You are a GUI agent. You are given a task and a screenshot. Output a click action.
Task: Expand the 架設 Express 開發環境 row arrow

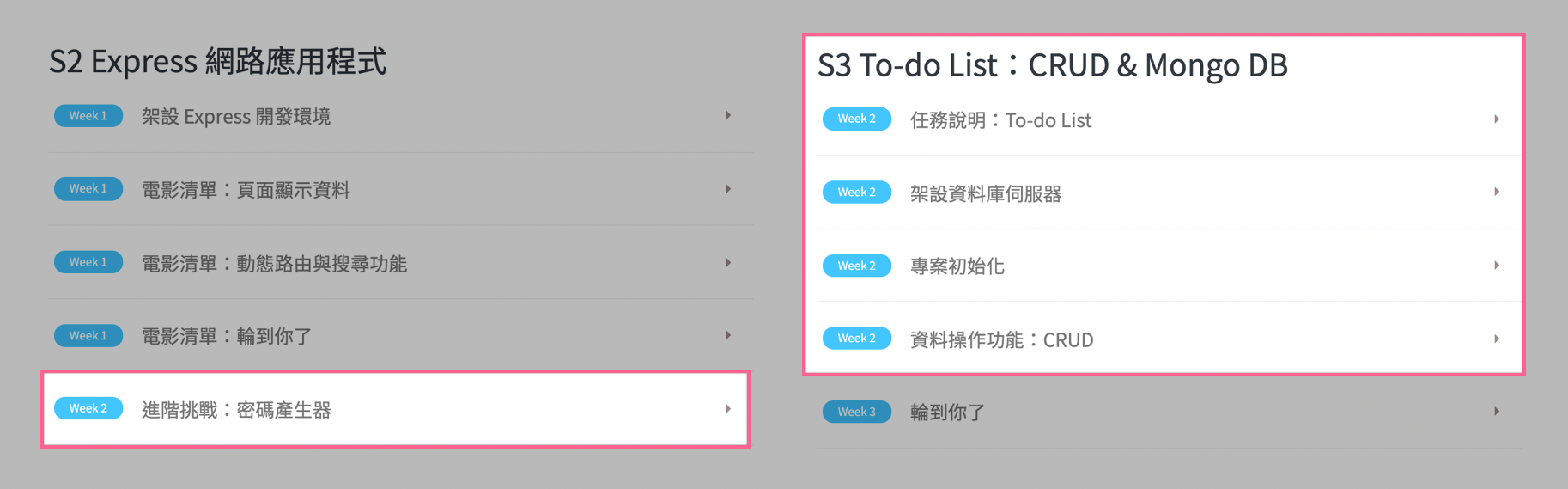click(728, 115)
